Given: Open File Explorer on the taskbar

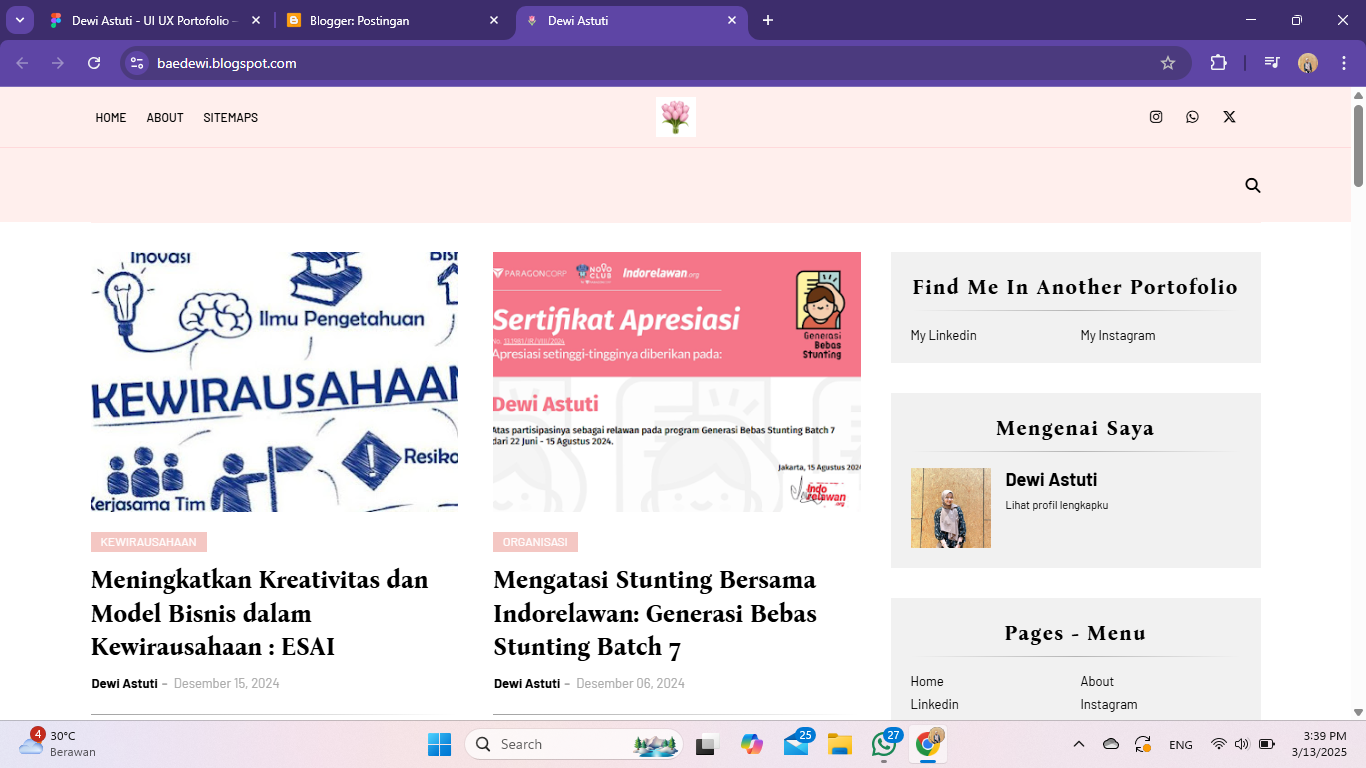Looking at the screenshot, I should [x=840, y=744].
